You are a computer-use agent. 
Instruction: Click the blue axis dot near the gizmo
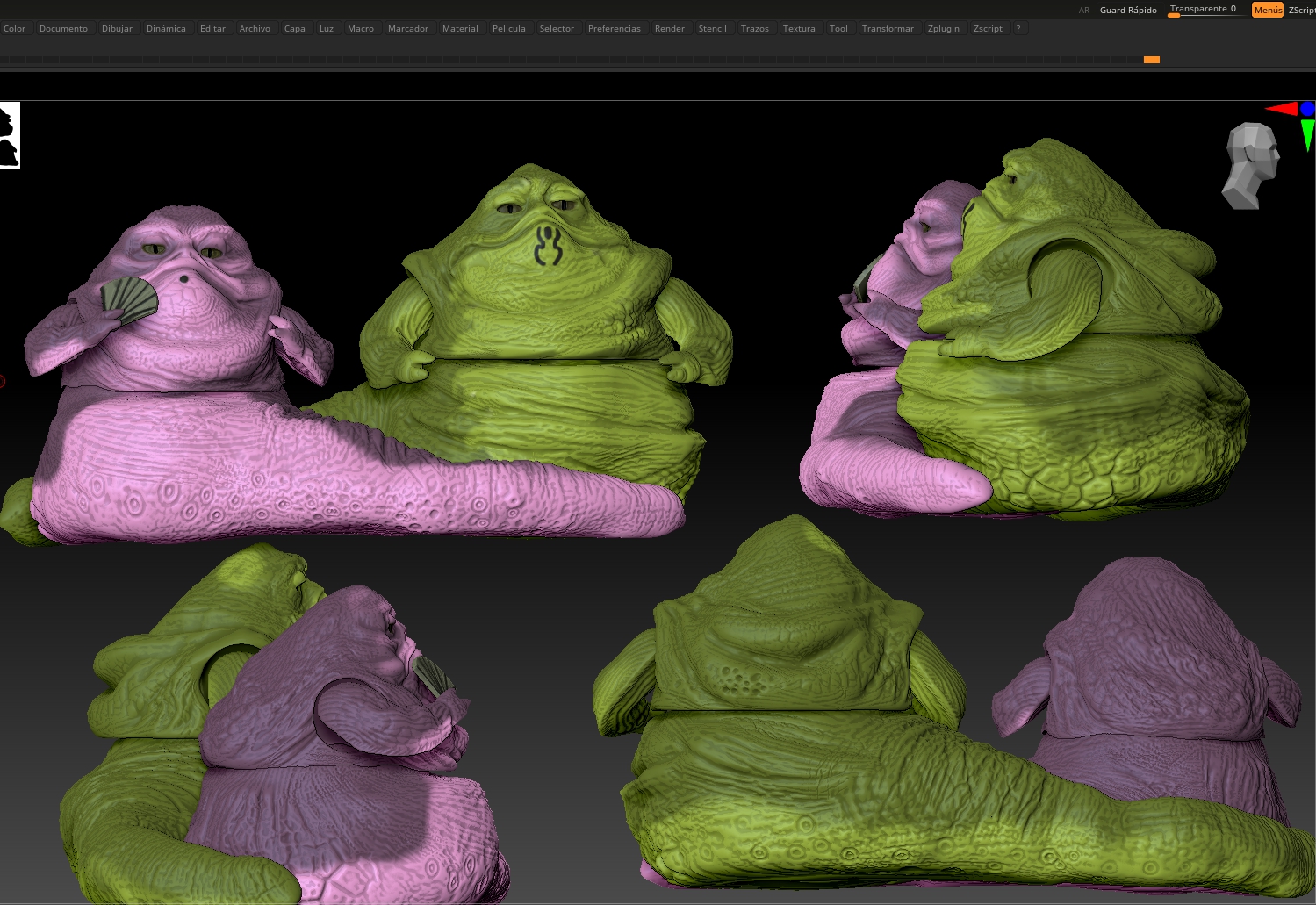tap(1310, 108)
